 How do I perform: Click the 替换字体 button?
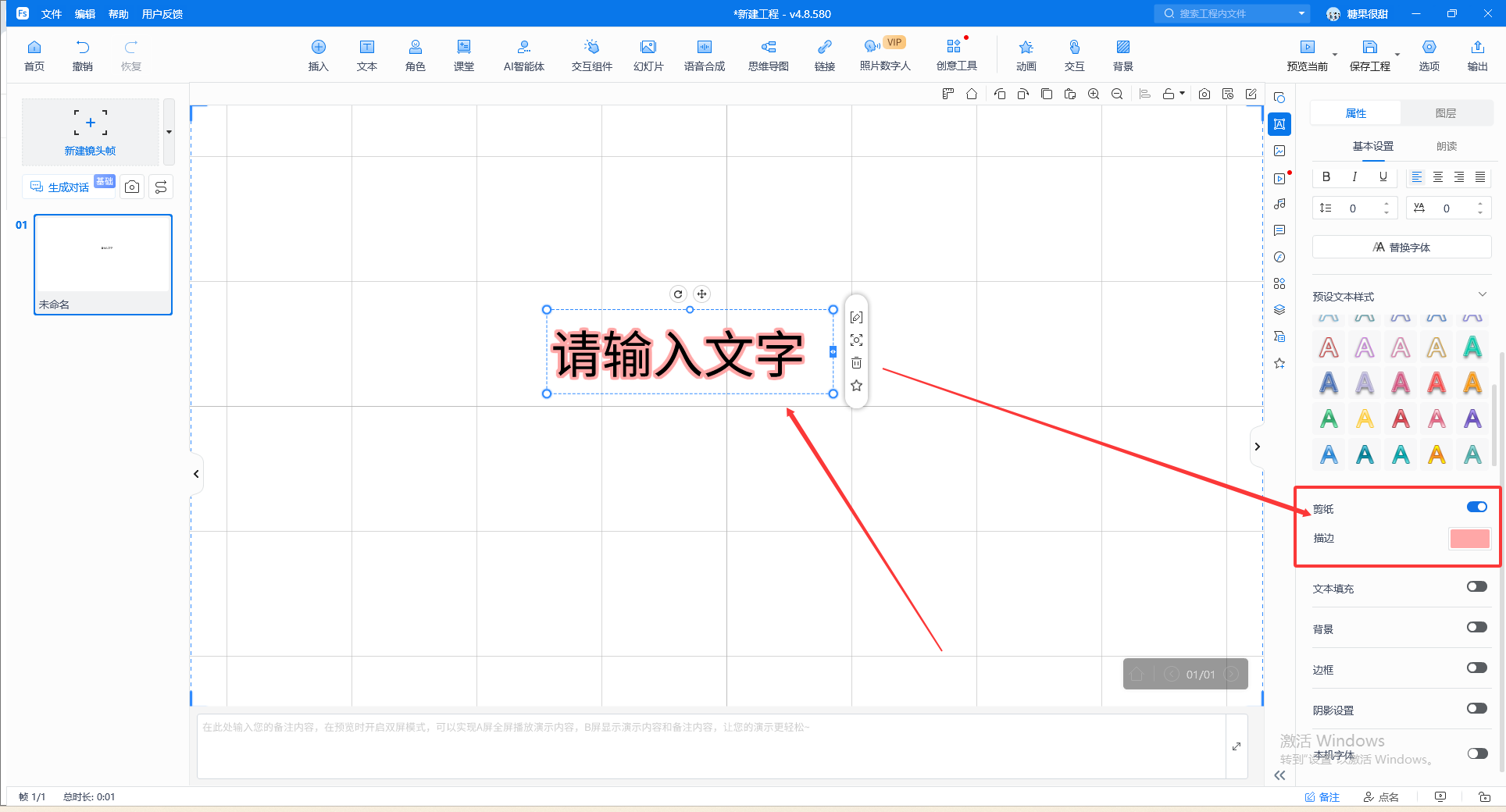click(x=1401, y=248)
